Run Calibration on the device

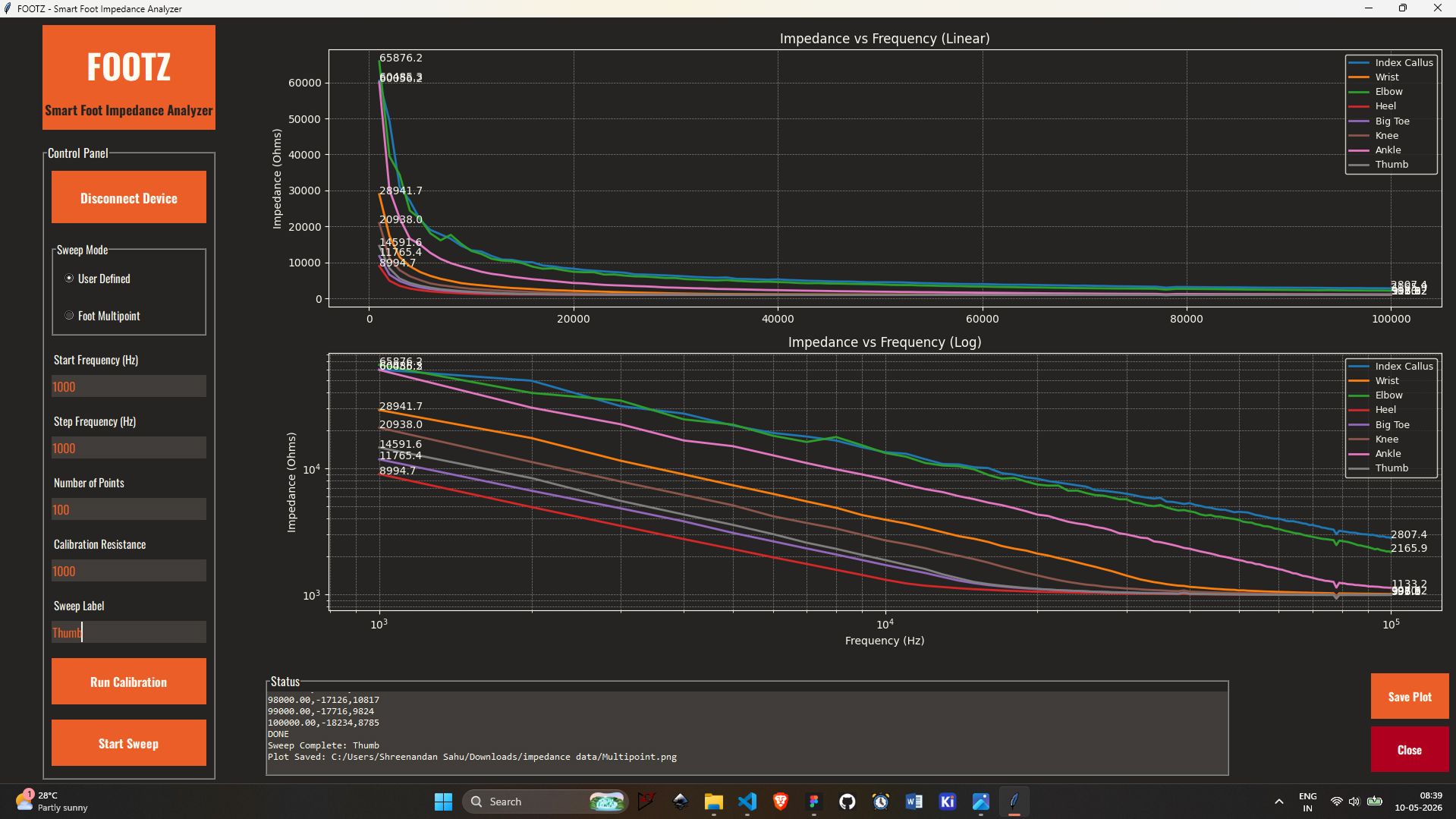click(x=129, y=682)
